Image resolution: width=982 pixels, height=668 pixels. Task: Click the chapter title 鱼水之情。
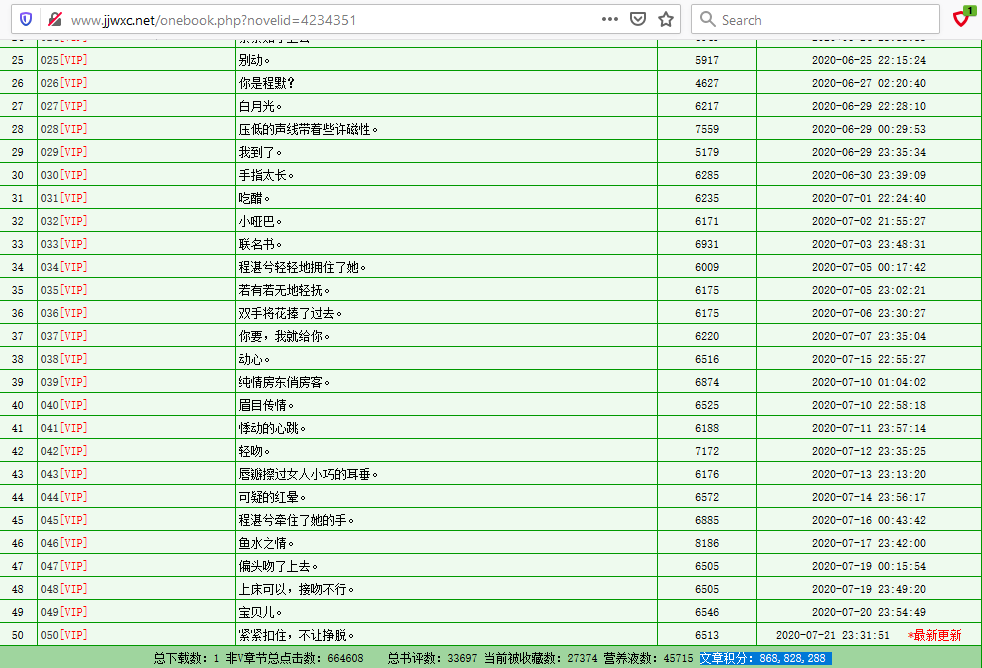pyautogui.click(x=266, y=543)
